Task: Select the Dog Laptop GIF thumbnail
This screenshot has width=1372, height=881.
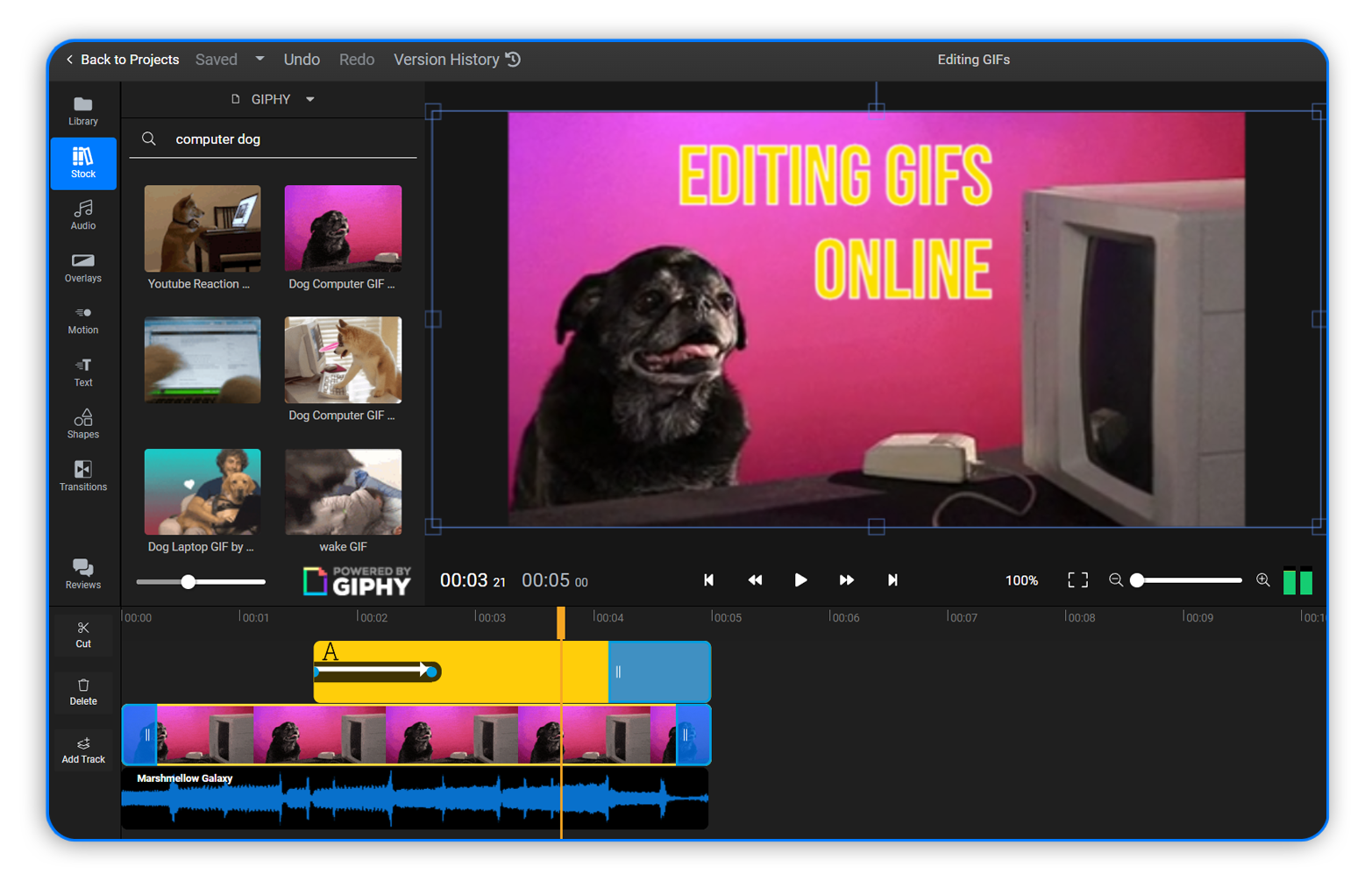Action: 202,491
